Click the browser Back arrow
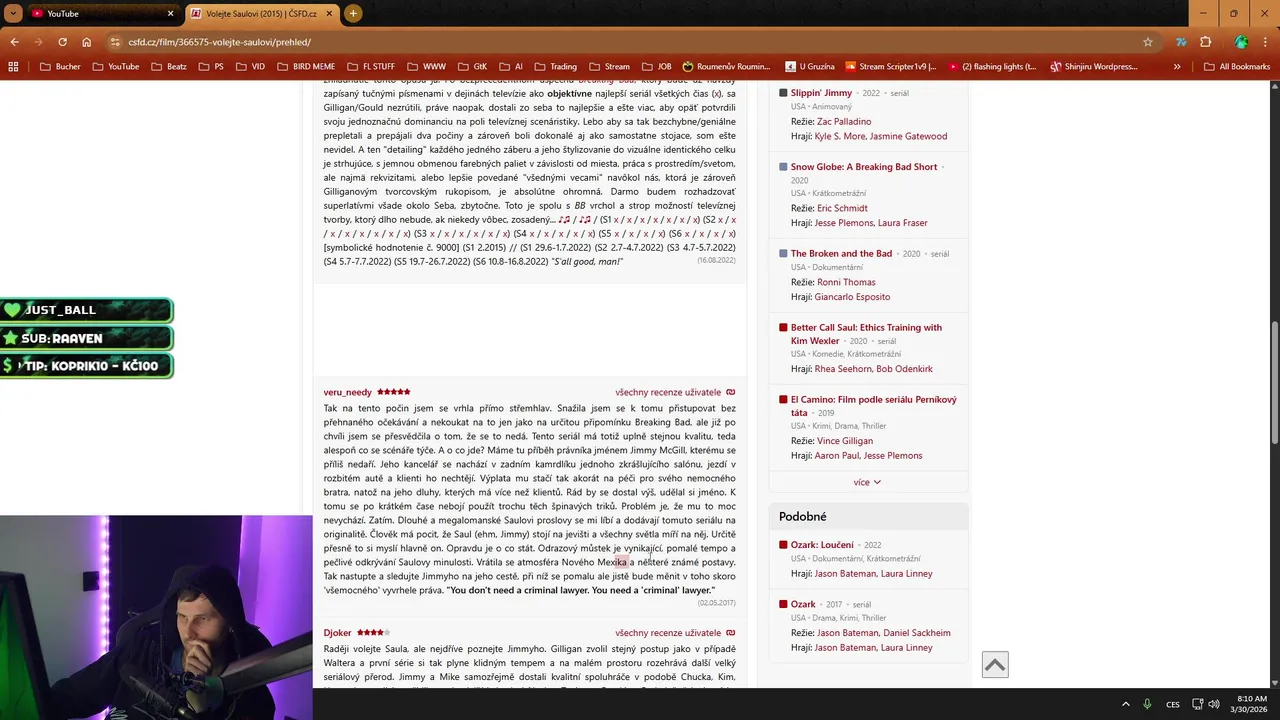This screenshot has height=720, width=1280. pyautogui.click(x=14, y=42)
